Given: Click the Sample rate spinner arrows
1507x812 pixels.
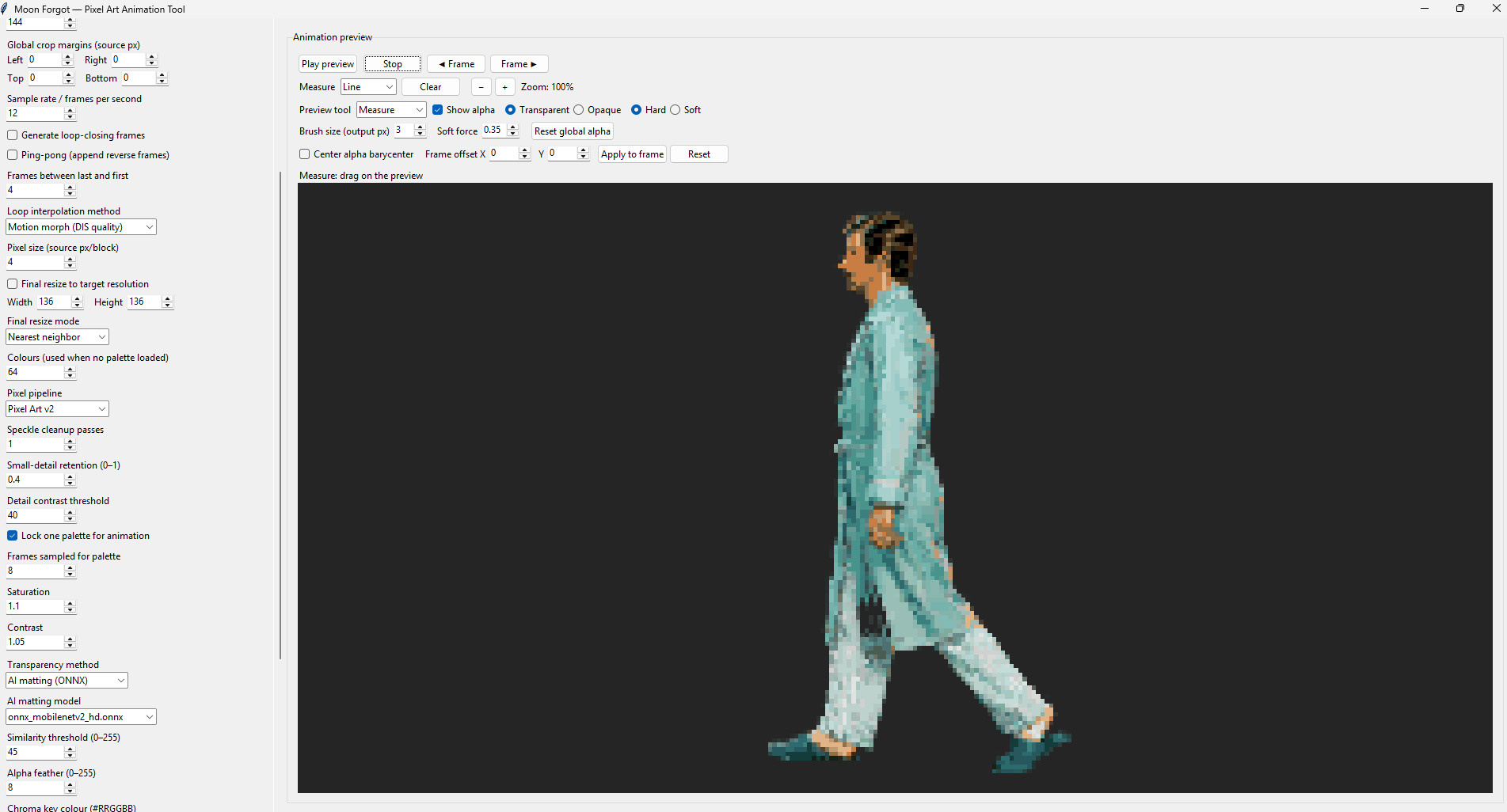Looking at the screenshot, I should coord(70,114).
